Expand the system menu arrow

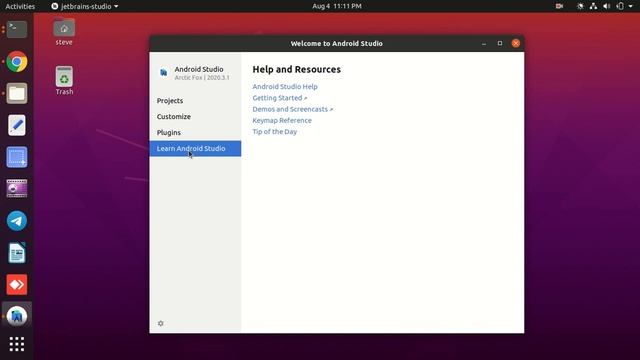(x=631, y=6)
